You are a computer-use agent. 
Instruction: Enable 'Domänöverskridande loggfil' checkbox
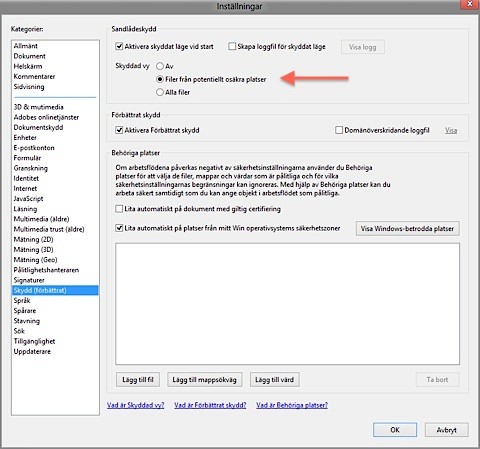pyautogui.click(x=339, y=130)
